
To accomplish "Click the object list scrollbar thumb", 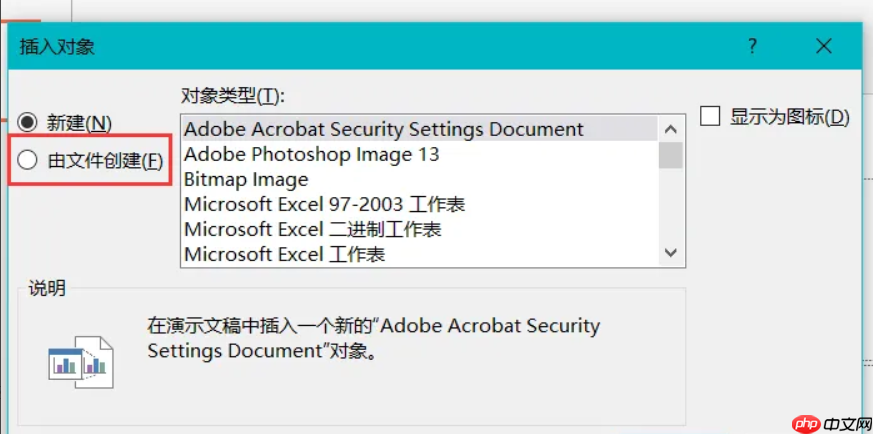I will [672, 155].
